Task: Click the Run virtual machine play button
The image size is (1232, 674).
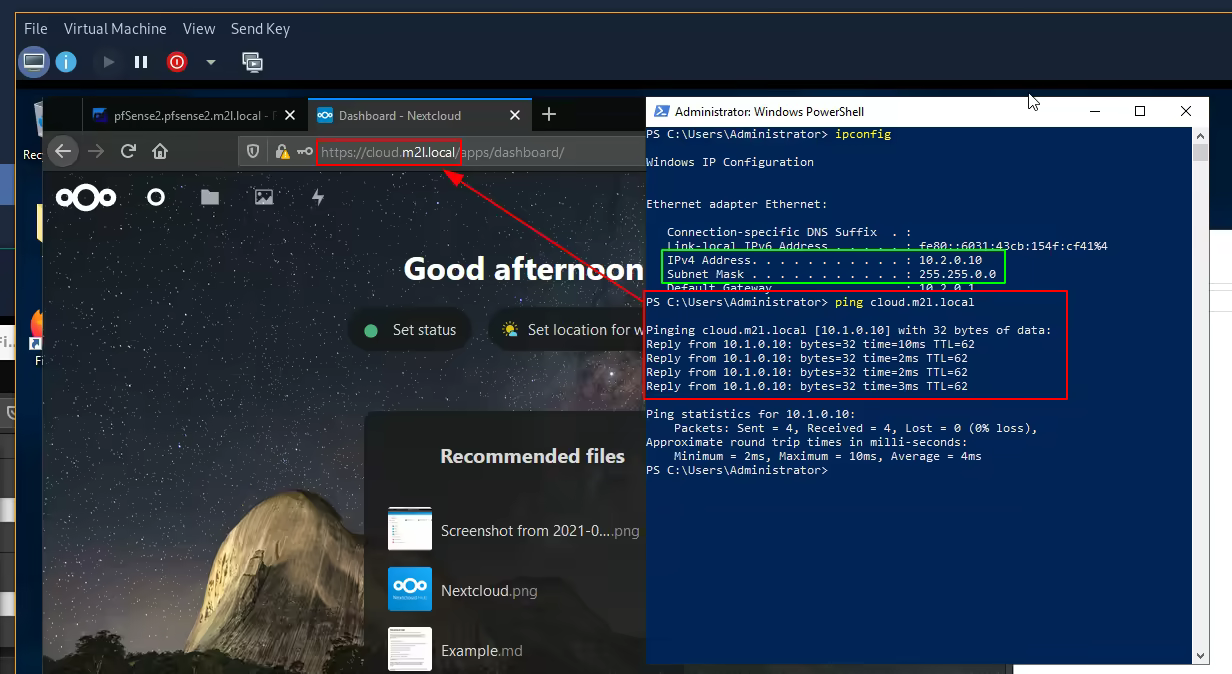Action: pos(108,62)
